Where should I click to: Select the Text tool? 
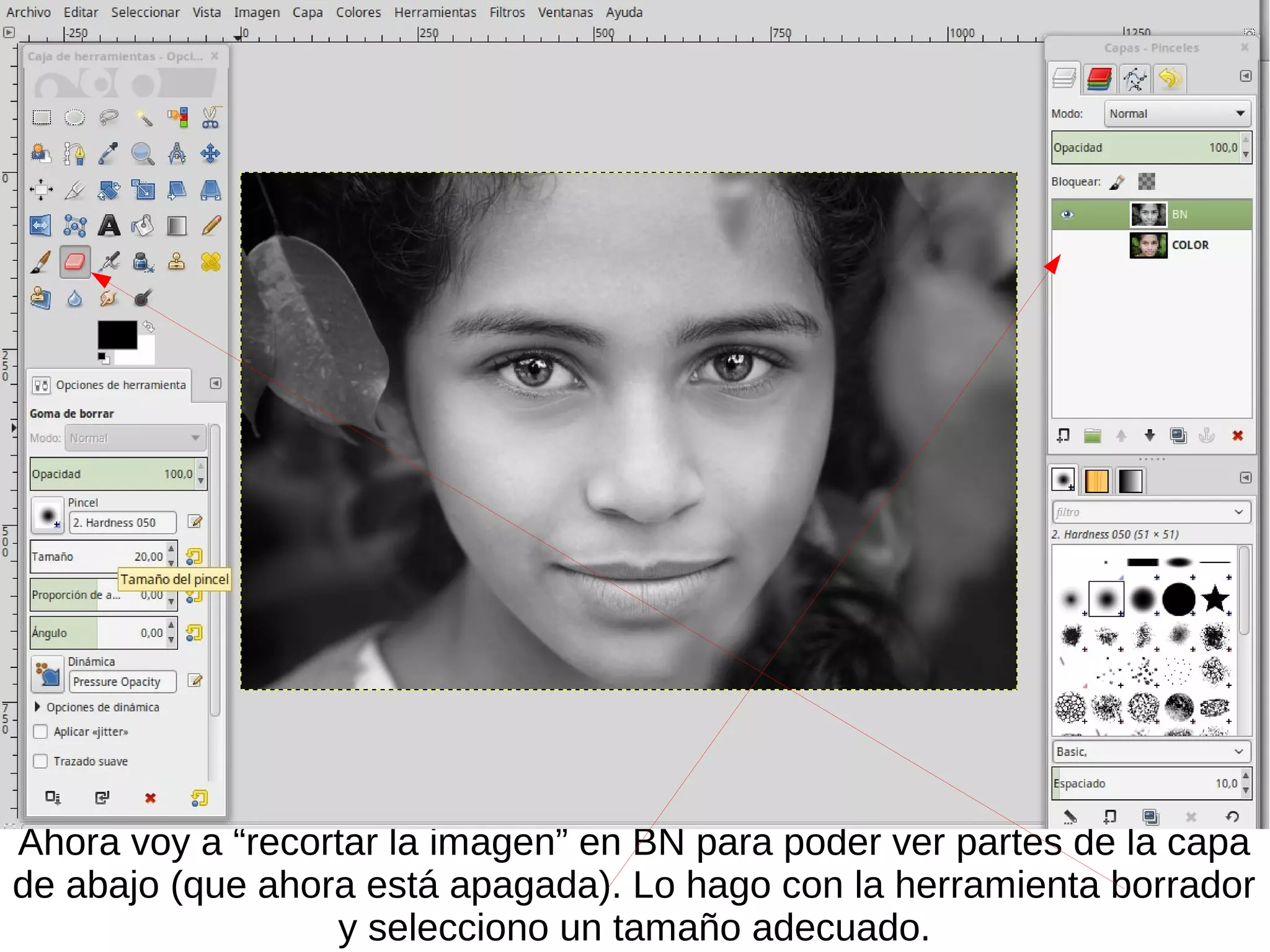pos(109,226)
